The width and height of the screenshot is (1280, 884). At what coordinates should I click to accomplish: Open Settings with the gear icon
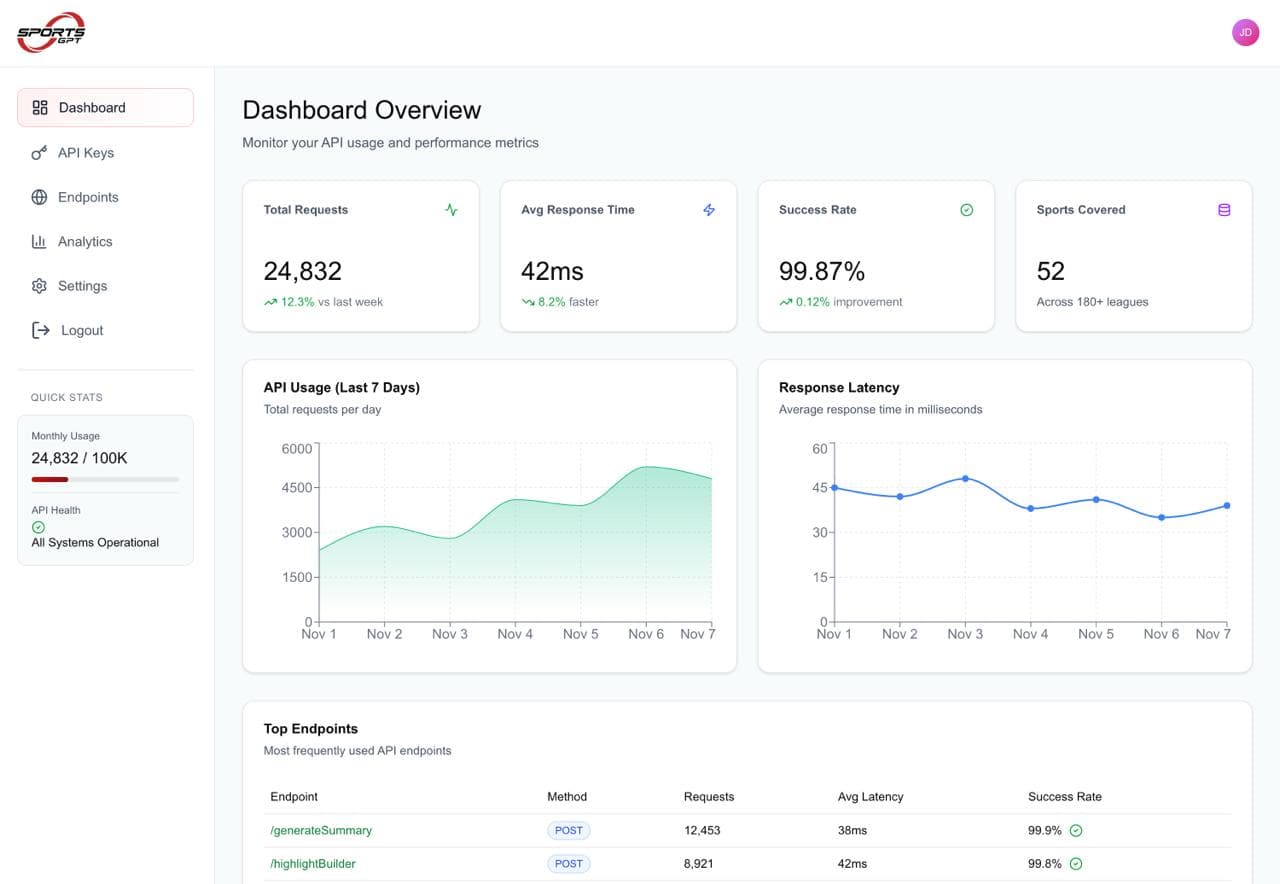pyautogui.click(x=39, y=285)
